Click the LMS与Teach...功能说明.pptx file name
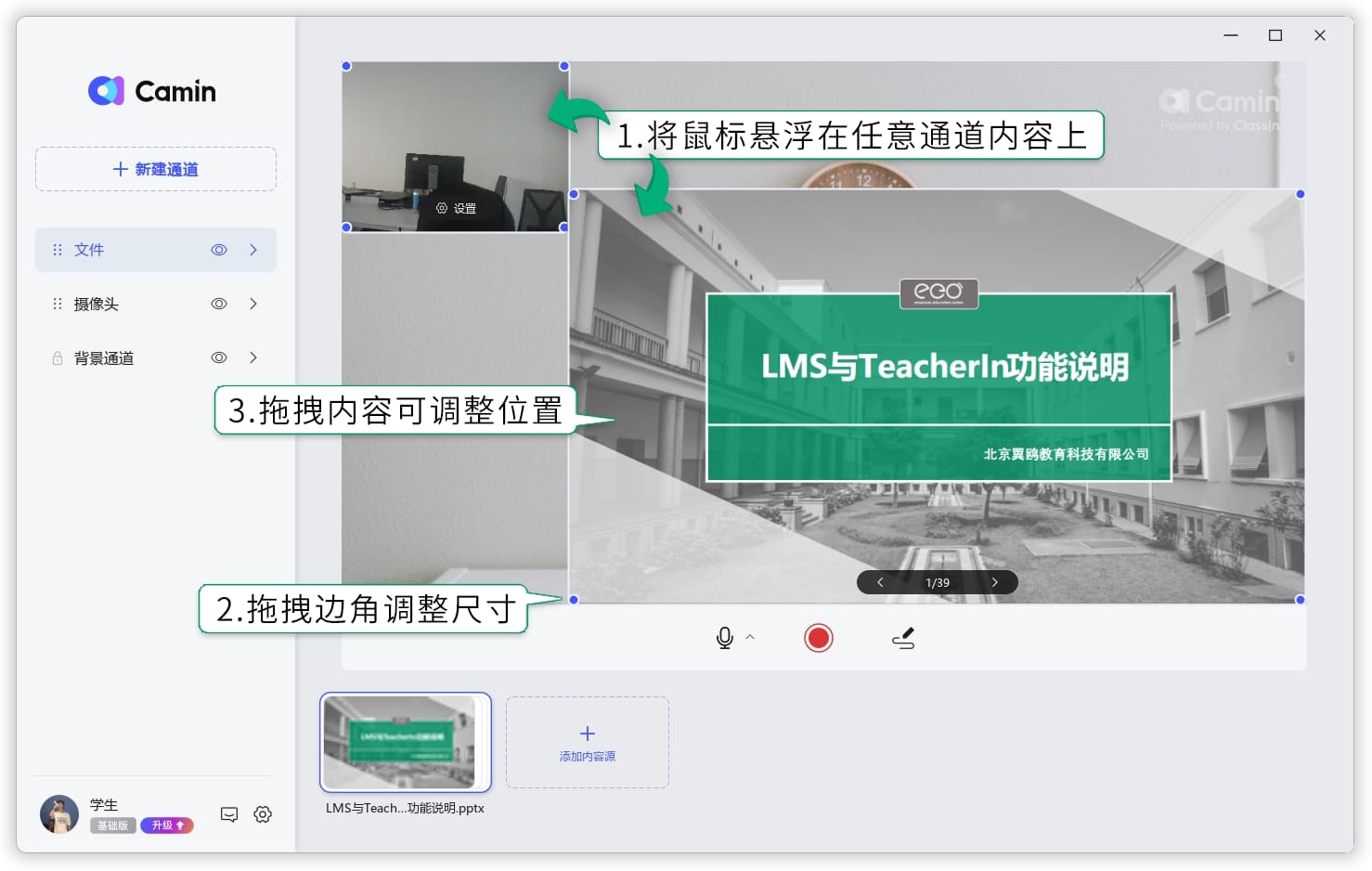Viewport: 1372px width, 871px height. click(405, 809)
